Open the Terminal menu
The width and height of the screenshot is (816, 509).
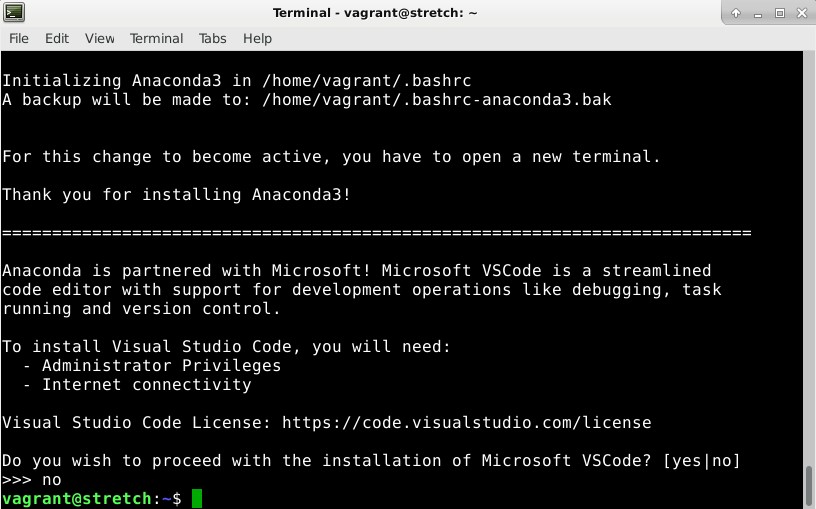click(x=156, y=39)
